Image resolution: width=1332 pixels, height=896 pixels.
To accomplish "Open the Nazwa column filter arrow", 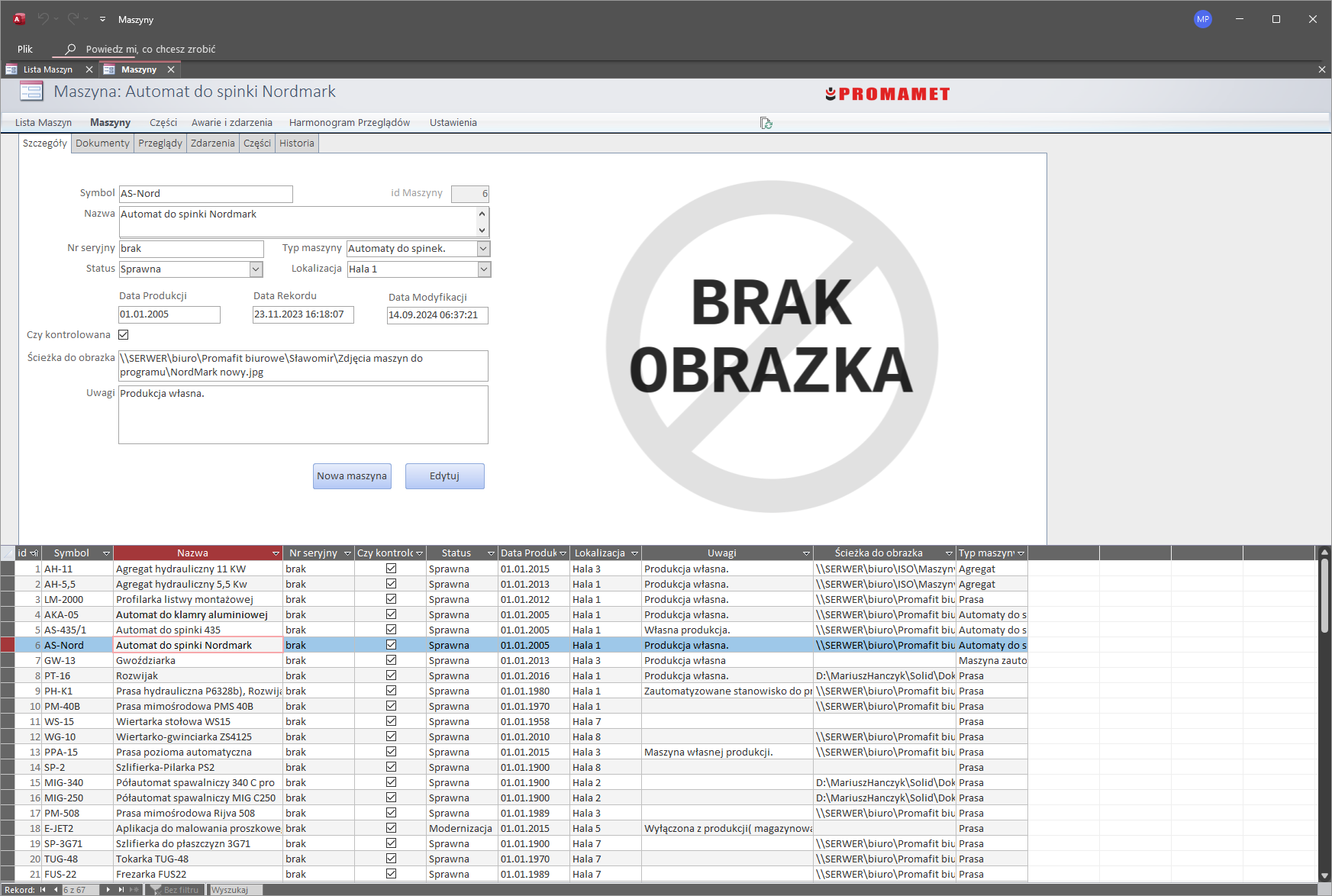I will 276,553.
